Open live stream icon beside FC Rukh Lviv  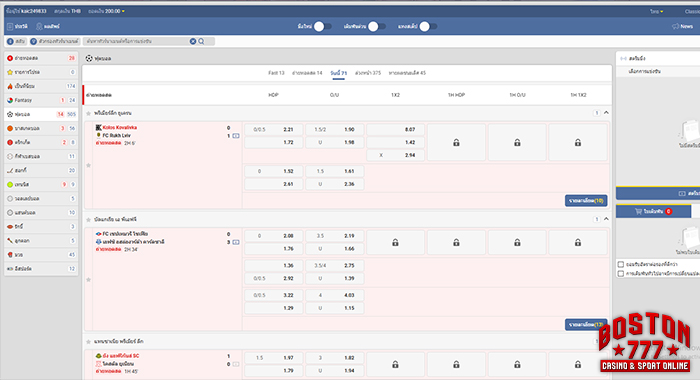[x=236, y=136]
